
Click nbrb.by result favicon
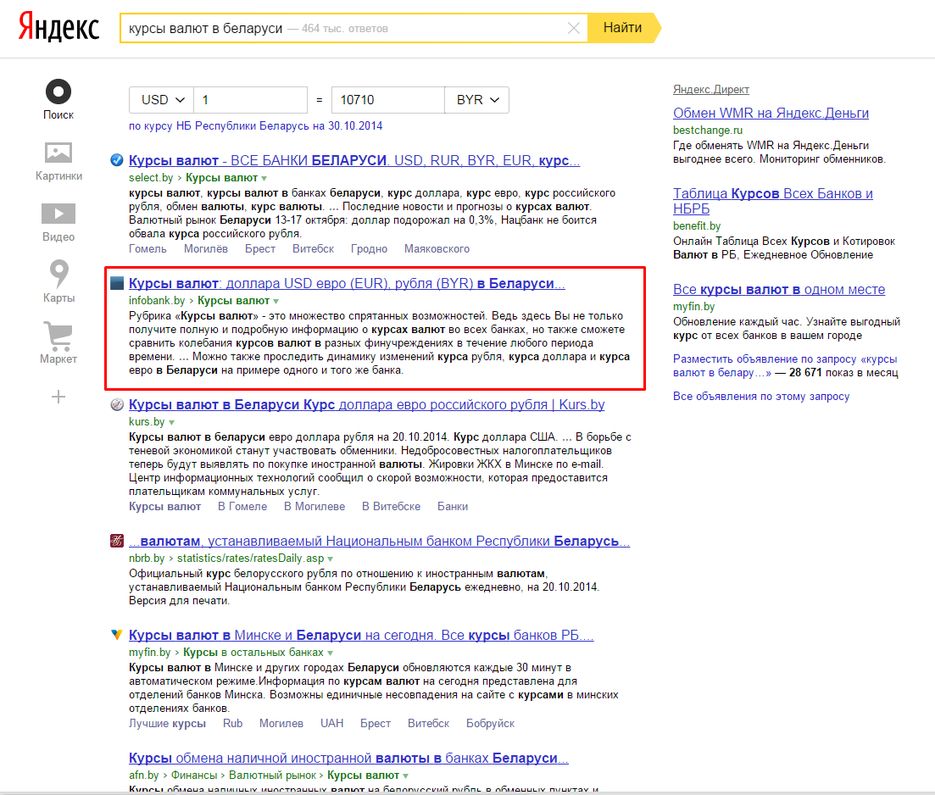[x=117, y=541]
